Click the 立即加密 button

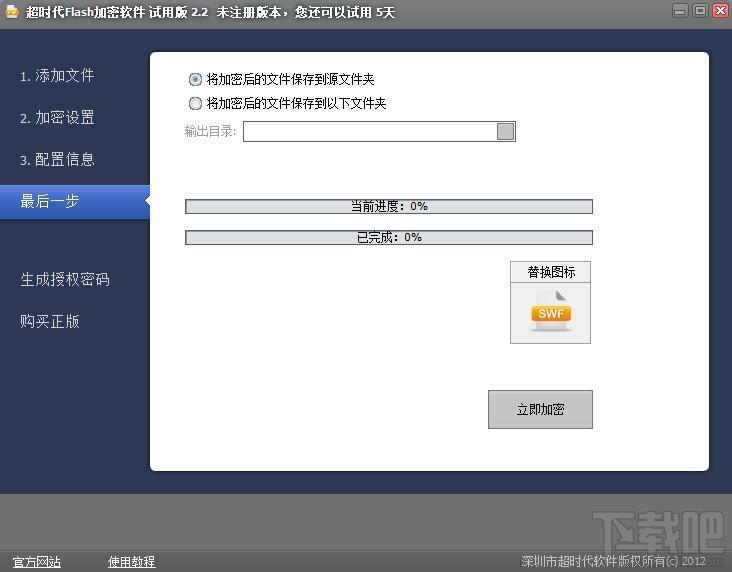tap(540, 410)
